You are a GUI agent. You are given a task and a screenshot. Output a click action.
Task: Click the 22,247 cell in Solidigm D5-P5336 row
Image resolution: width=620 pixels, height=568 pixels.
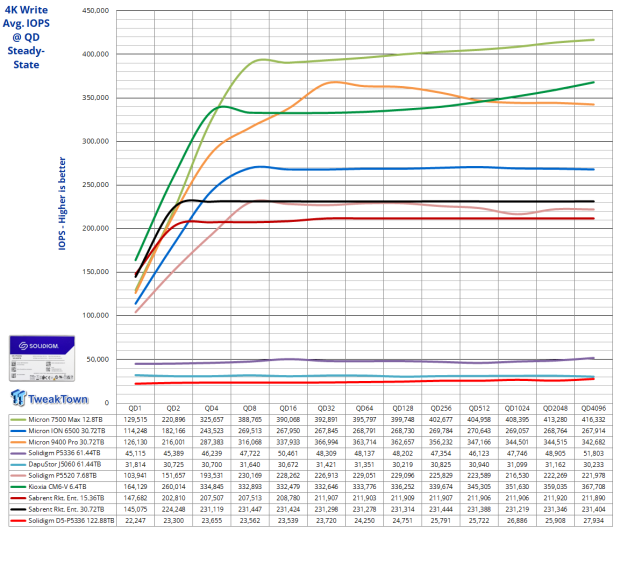click(x=135, y=521)
